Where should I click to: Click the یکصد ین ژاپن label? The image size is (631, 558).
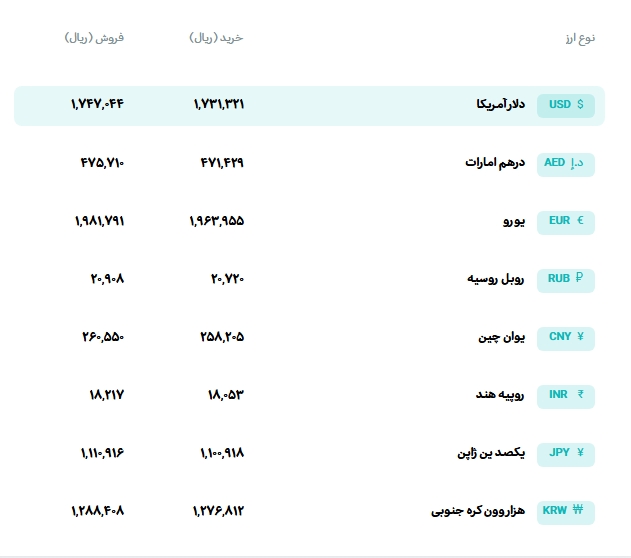point(491,453)
